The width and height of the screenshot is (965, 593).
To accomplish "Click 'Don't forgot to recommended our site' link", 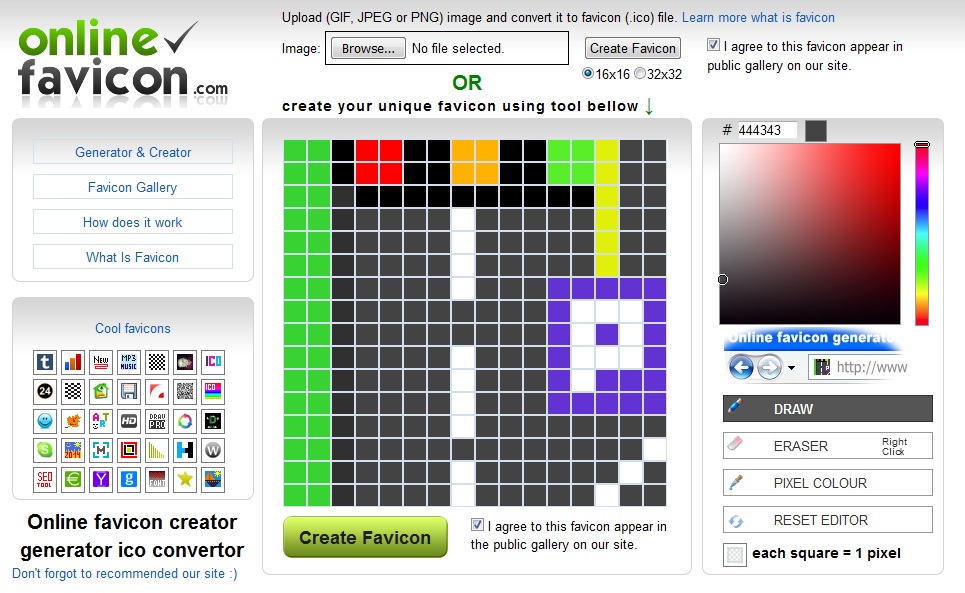I will (124, 573).
